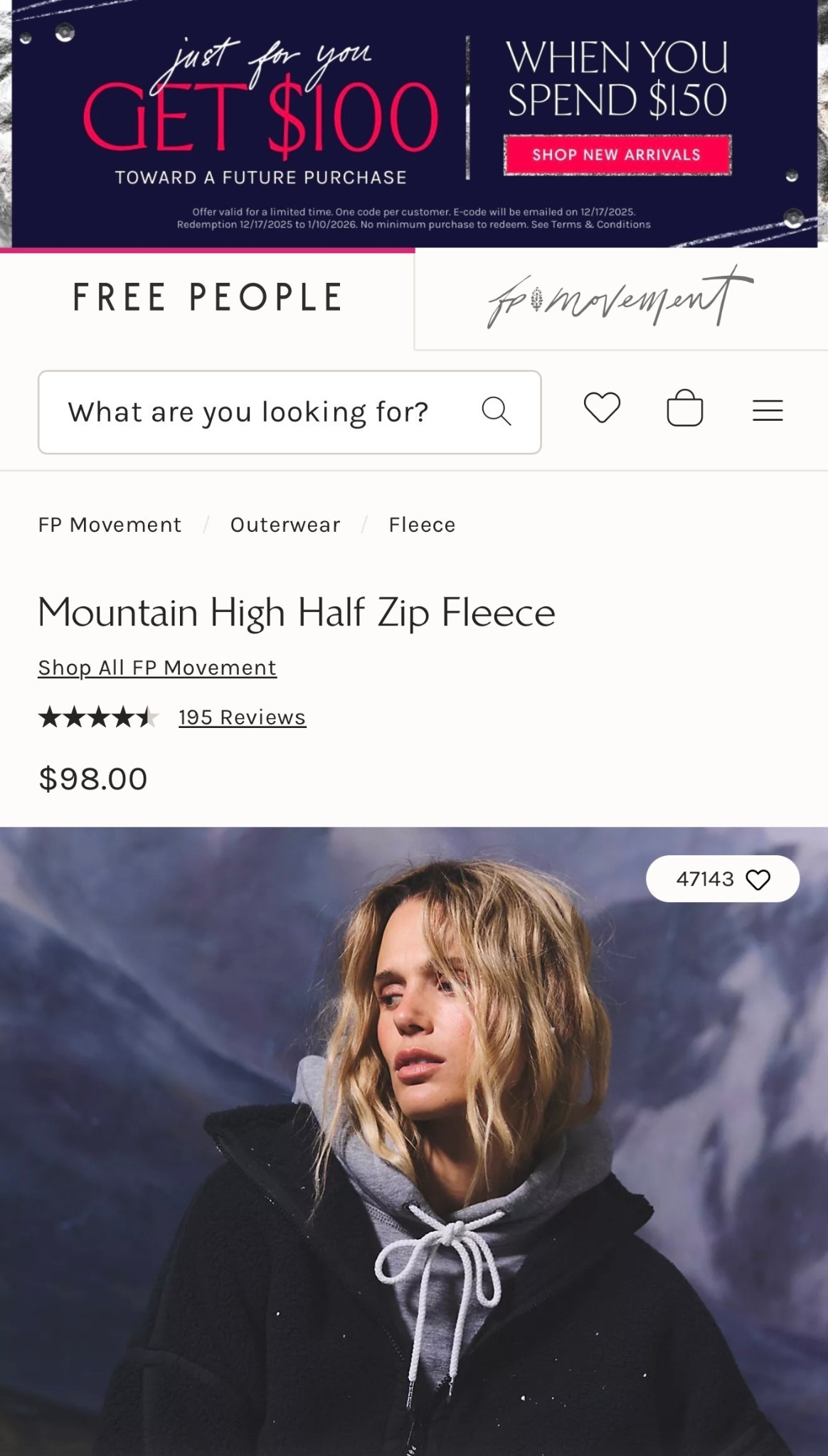This screenshot has height=1456, width=828.
Task: Switch to the Free People tab
Action: (x=207, y=298)
